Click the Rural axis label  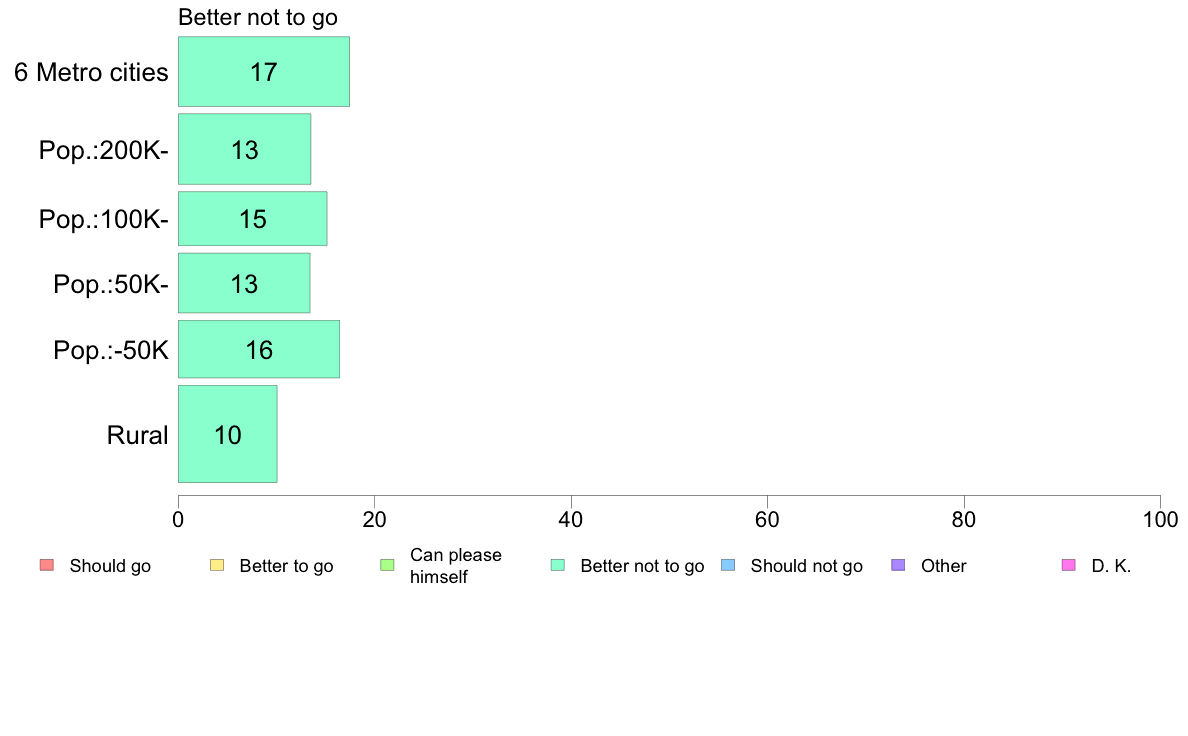point(137,435)
